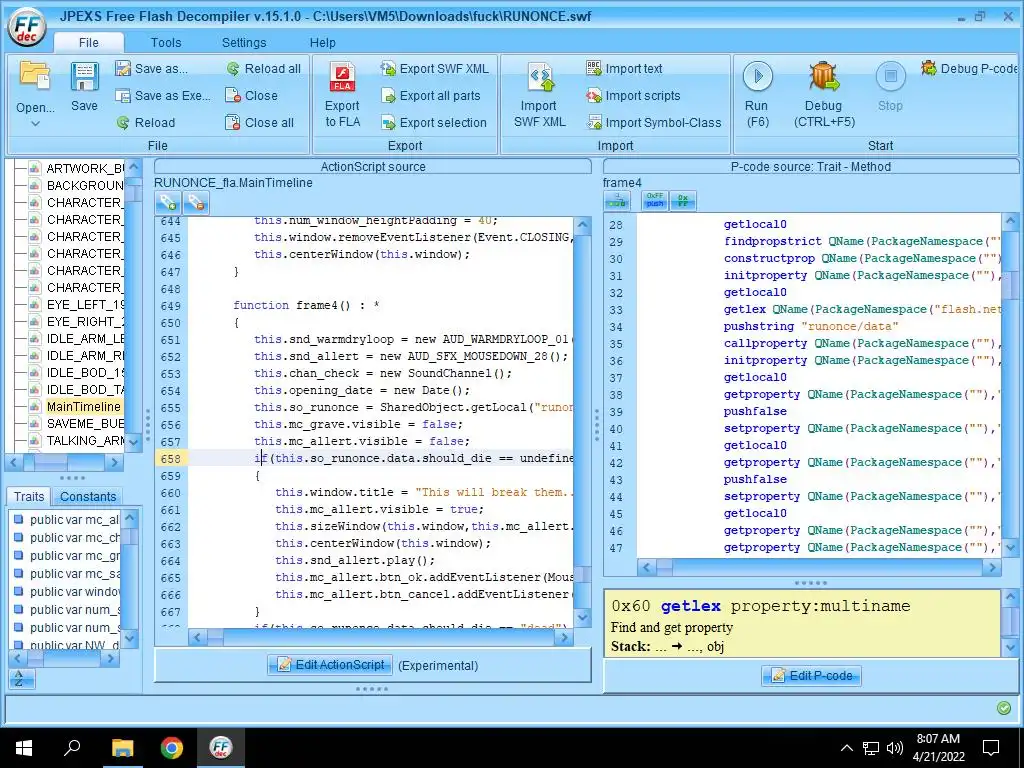Open File Explorer from taskbar
This screenshot has width=1024, height=768.
(122, 748)
